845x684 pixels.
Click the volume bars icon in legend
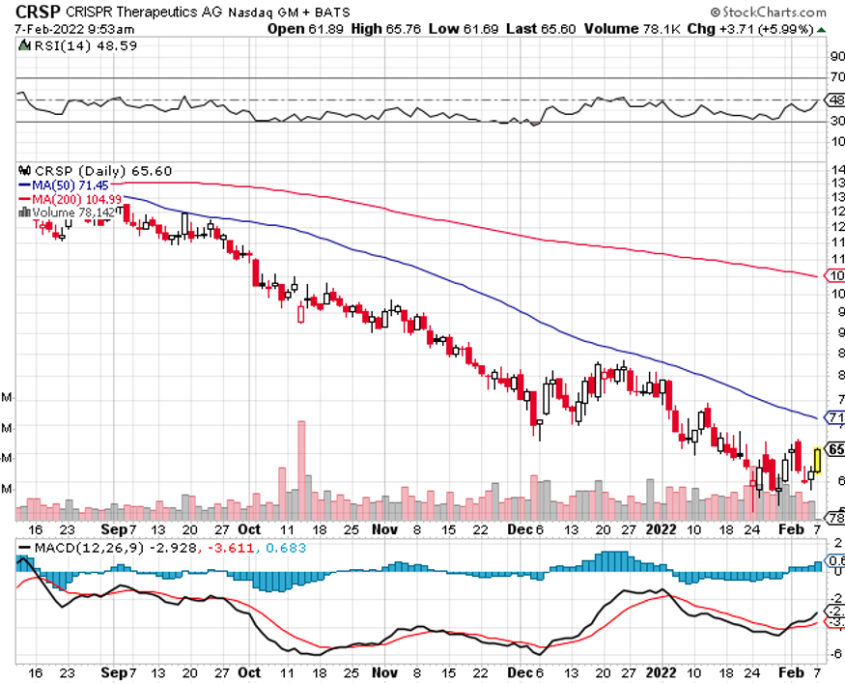point(24,212)
